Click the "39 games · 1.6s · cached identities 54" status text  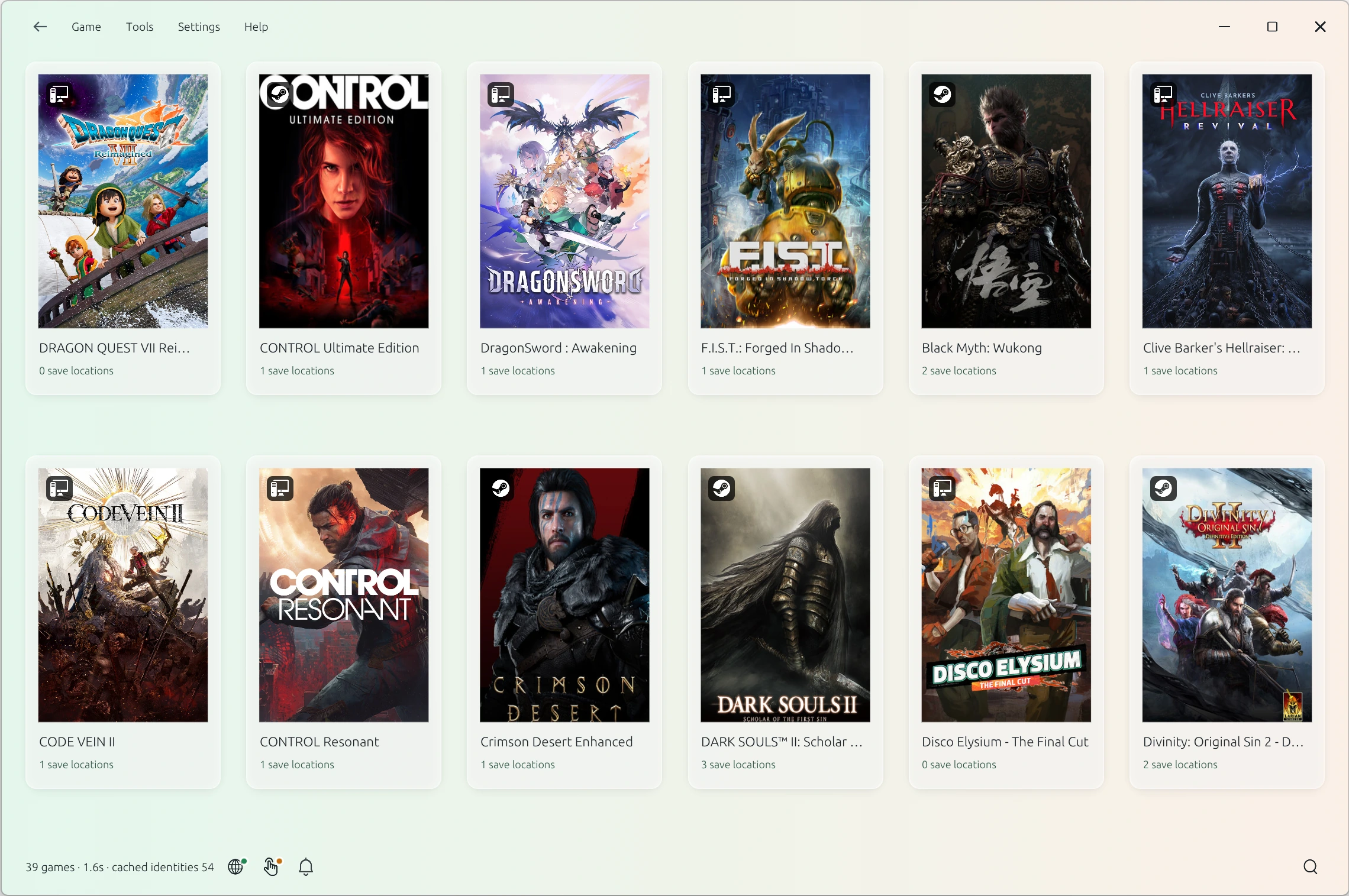click(120, 867)
